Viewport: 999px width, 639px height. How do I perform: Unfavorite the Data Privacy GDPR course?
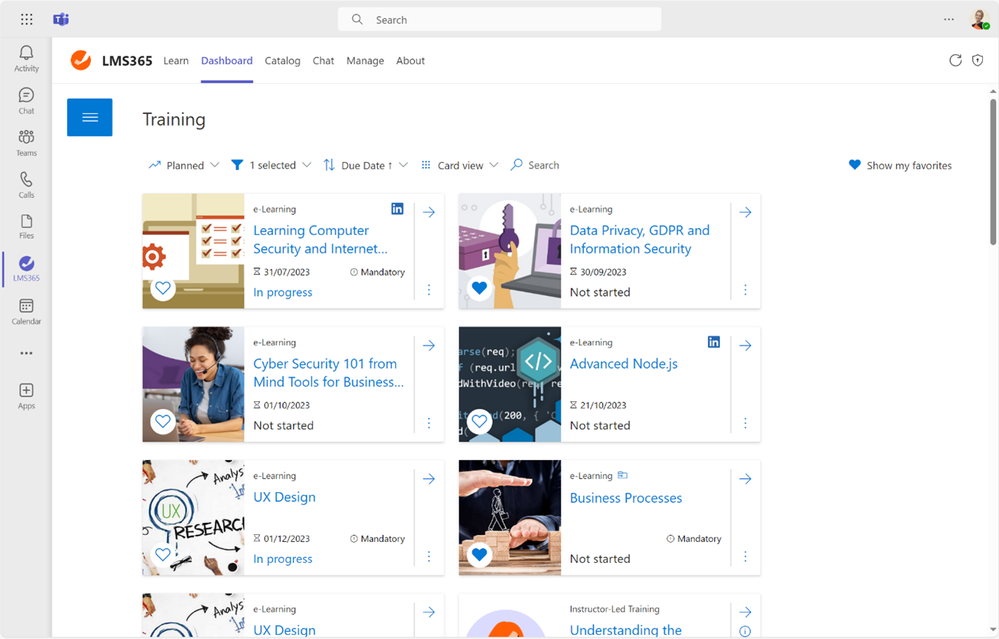pos(479,288)
